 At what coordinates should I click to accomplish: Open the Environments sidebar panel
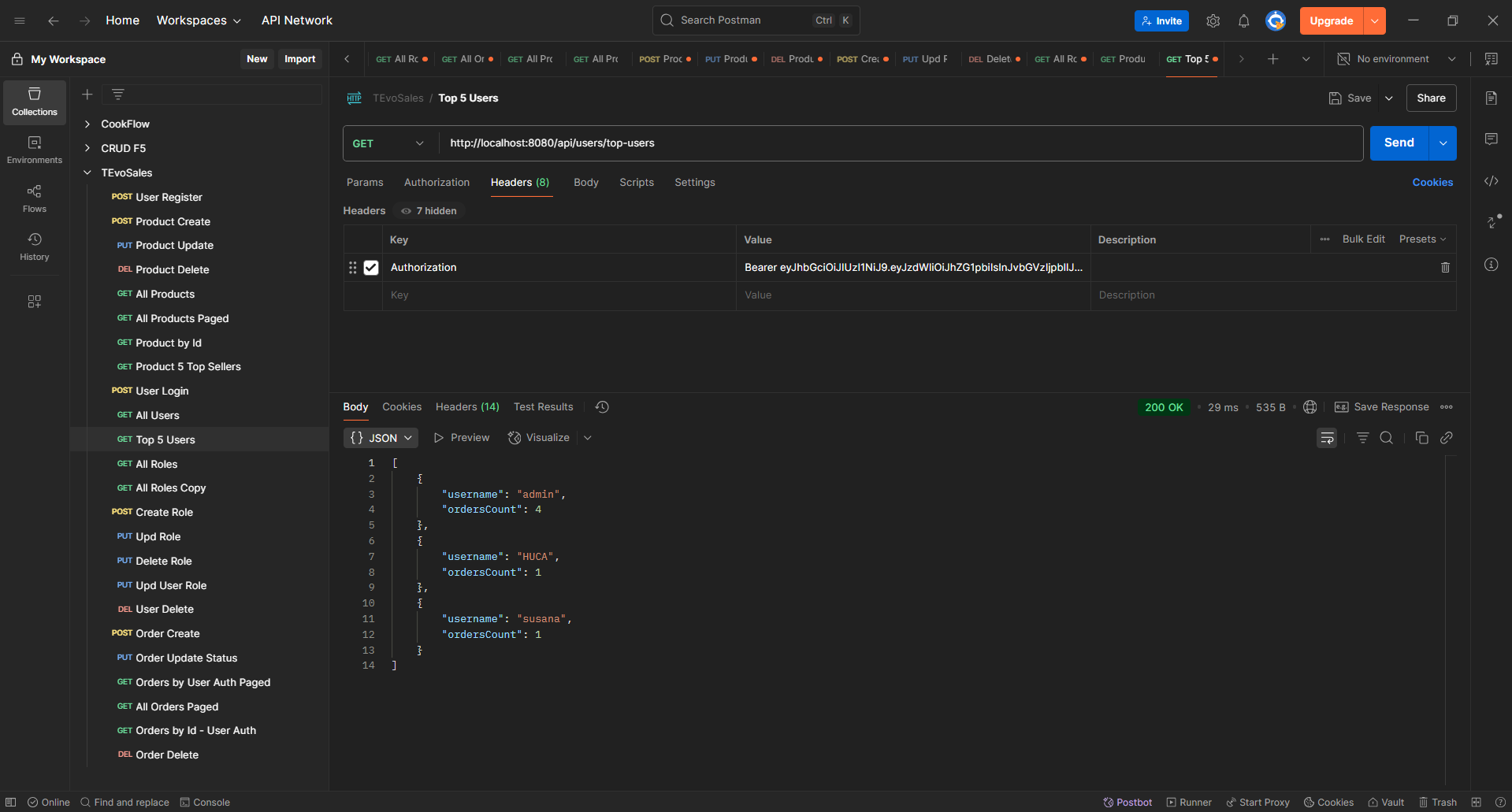coord(35,150)
